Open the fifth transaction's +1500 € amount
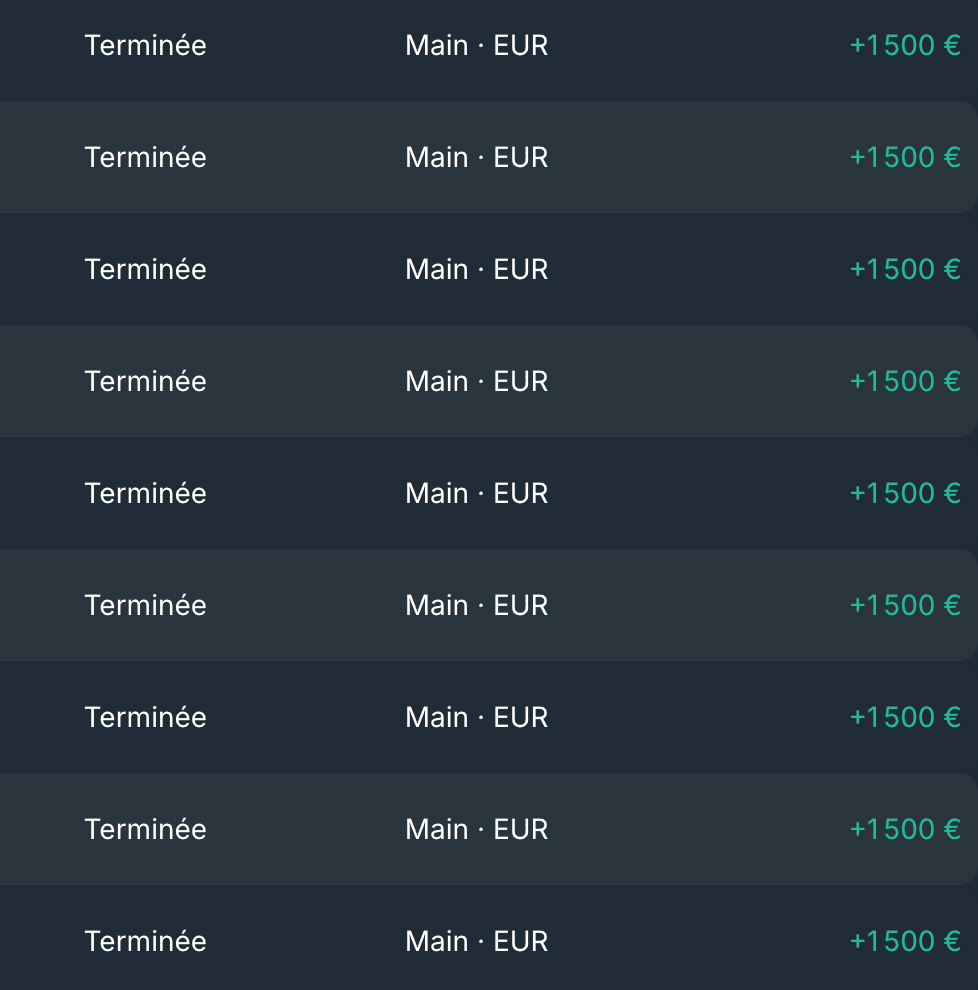 point(905,493)
